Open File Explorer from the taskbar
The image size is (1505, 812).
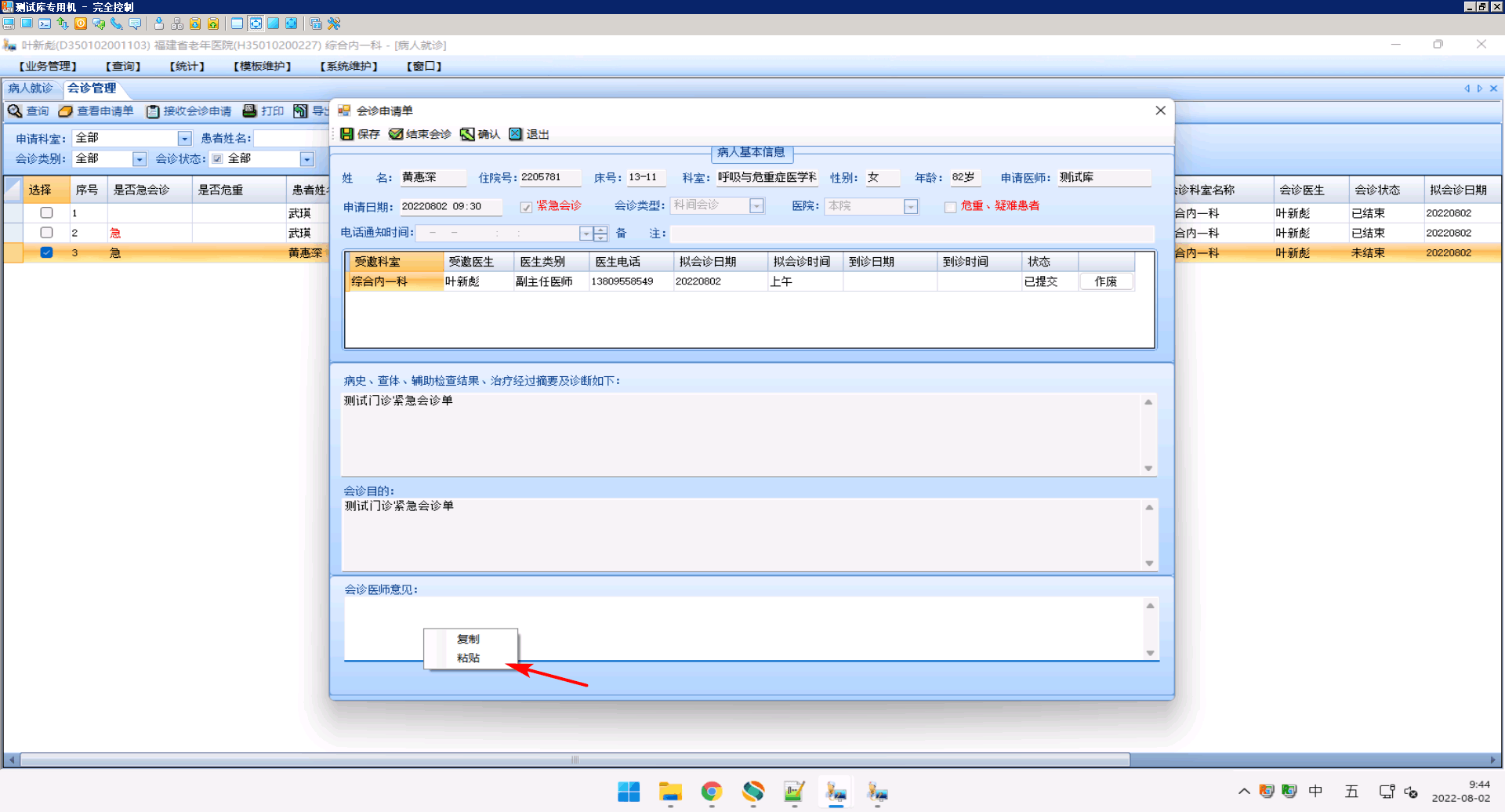(670, 792)
